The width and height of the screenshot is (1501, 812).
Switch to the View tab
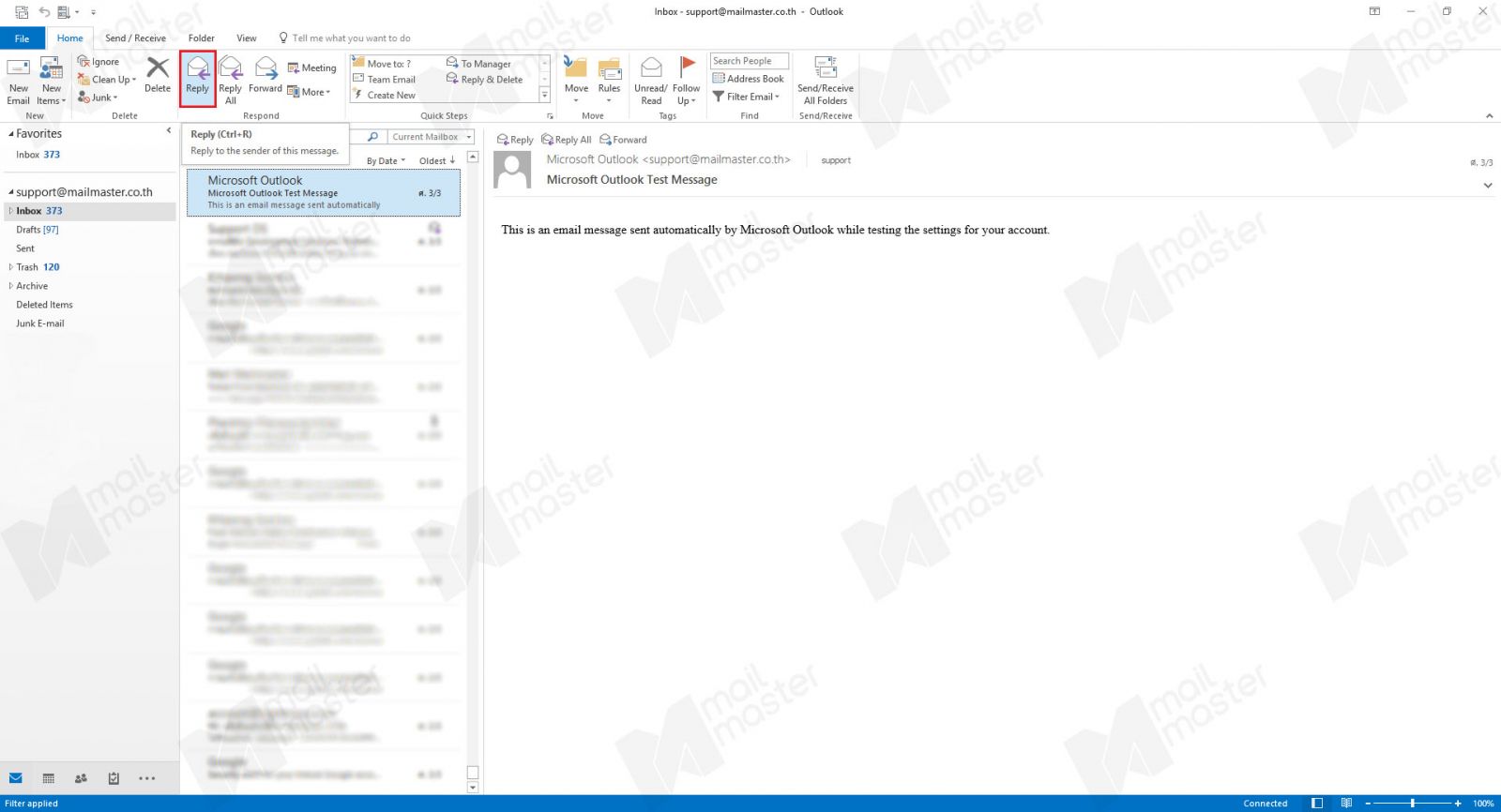click(x=246, y=38)
